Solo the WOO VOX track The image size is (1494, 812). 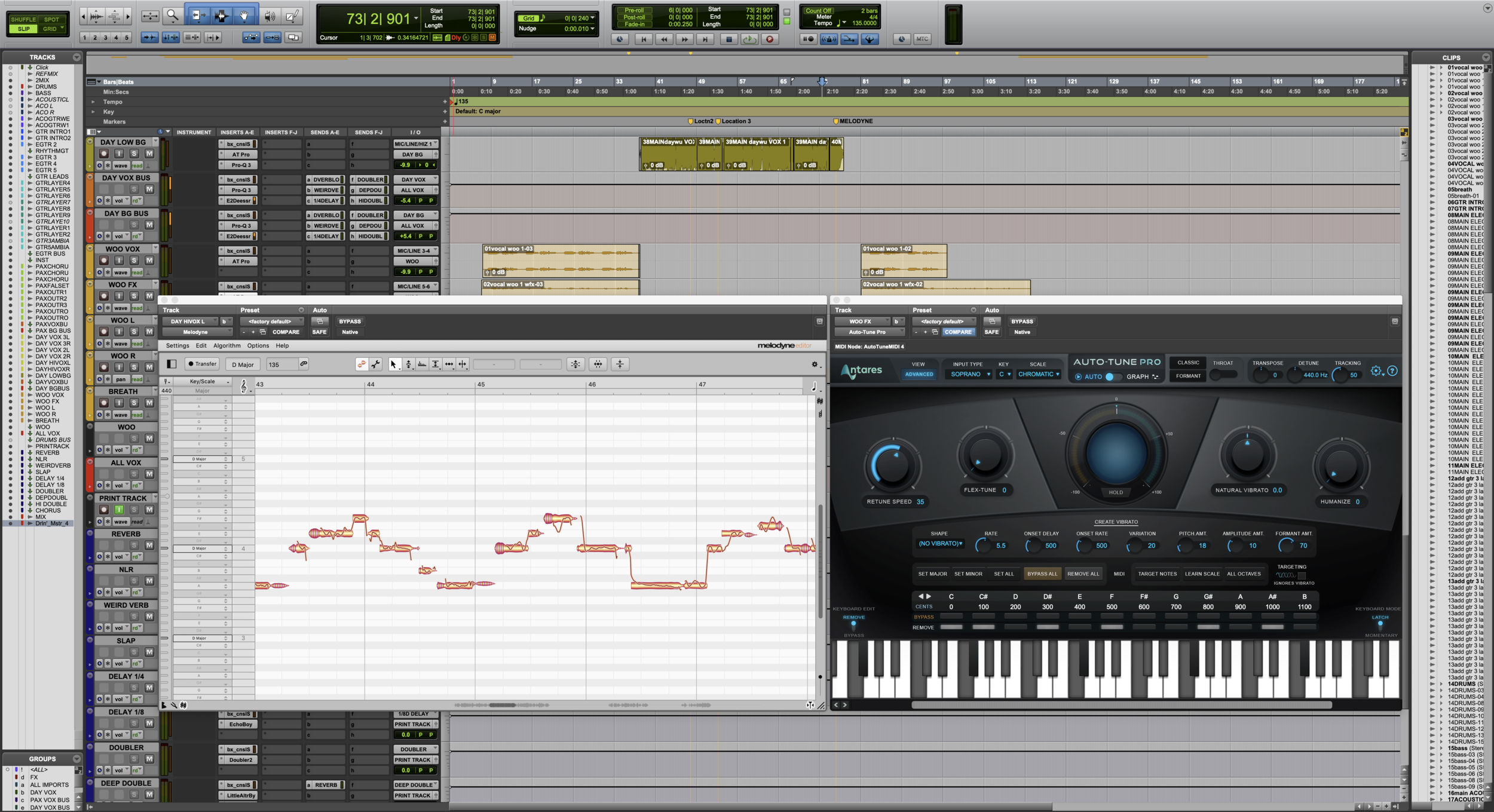pyautogui.click(x=134, y=261)
